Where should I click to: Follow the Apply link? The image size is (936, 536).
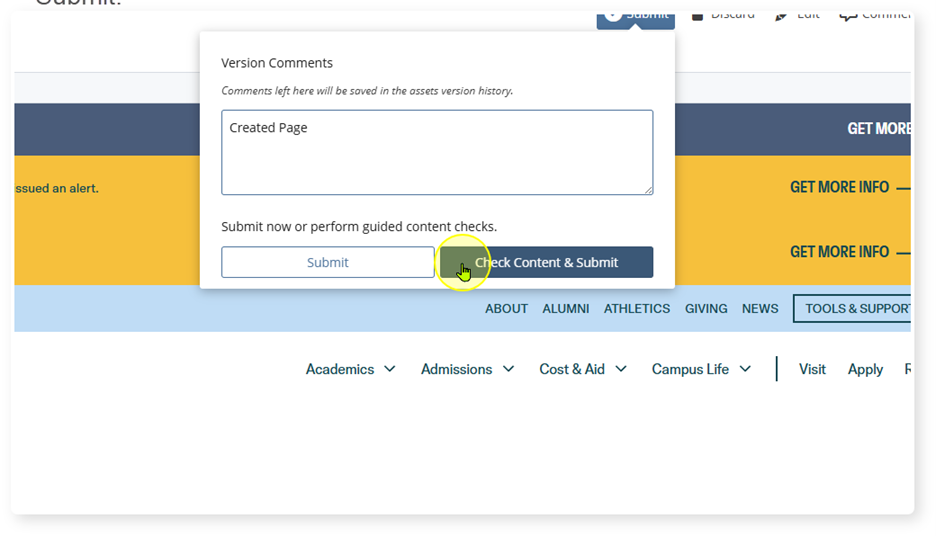[x=865, y=369]
